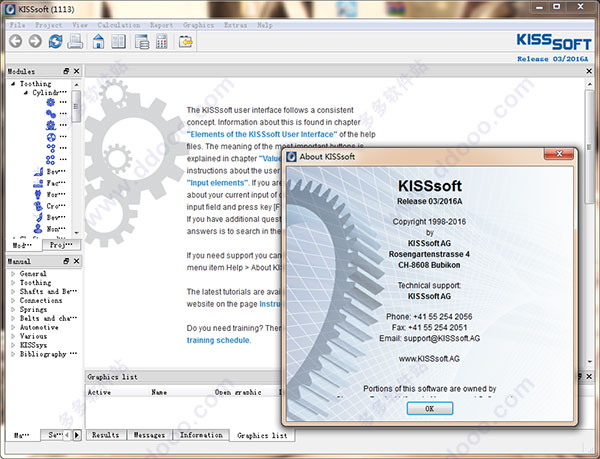The image size is (600, 459).
Task: Click the stacked windows toolbar icon
Action: tap(142, 42)
